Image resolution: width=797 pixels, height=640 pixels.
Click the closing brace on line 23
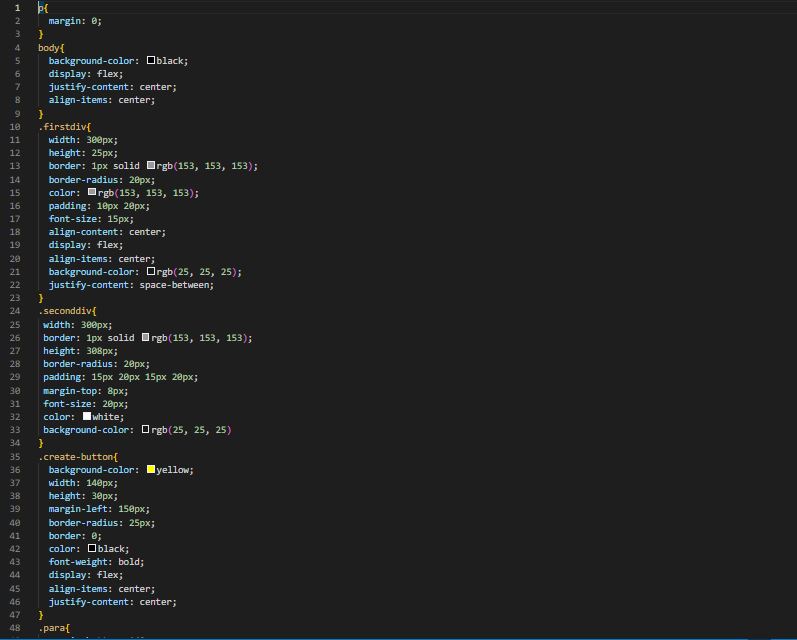coord(41,298)
